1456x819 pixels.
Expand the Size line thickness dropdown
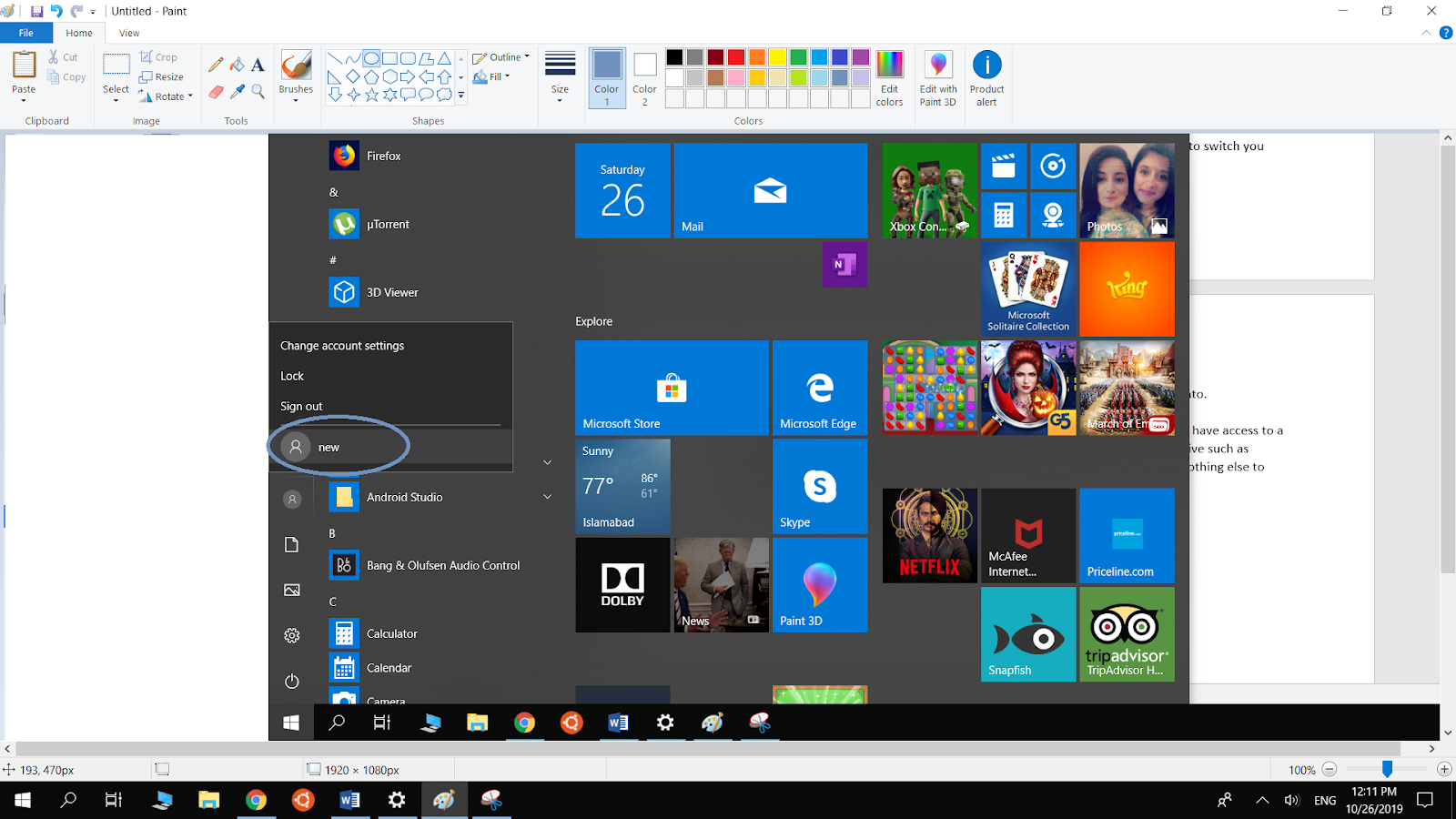pos(560,77)
